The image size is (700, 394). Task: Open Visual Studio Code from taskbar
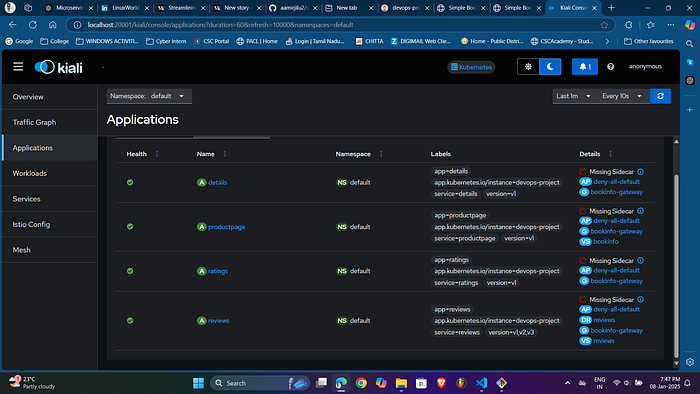481,383
